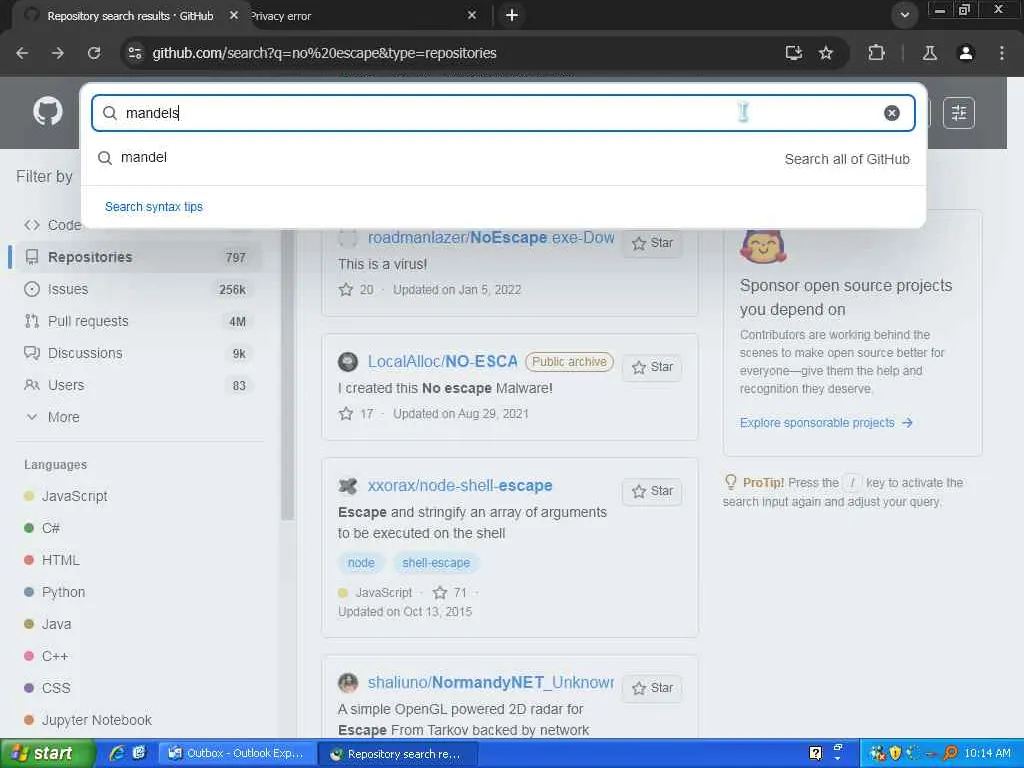1024x768 pixels.
Task: Open roadmanlazer/NoEscape.exe repository
Action: [491, 238]
